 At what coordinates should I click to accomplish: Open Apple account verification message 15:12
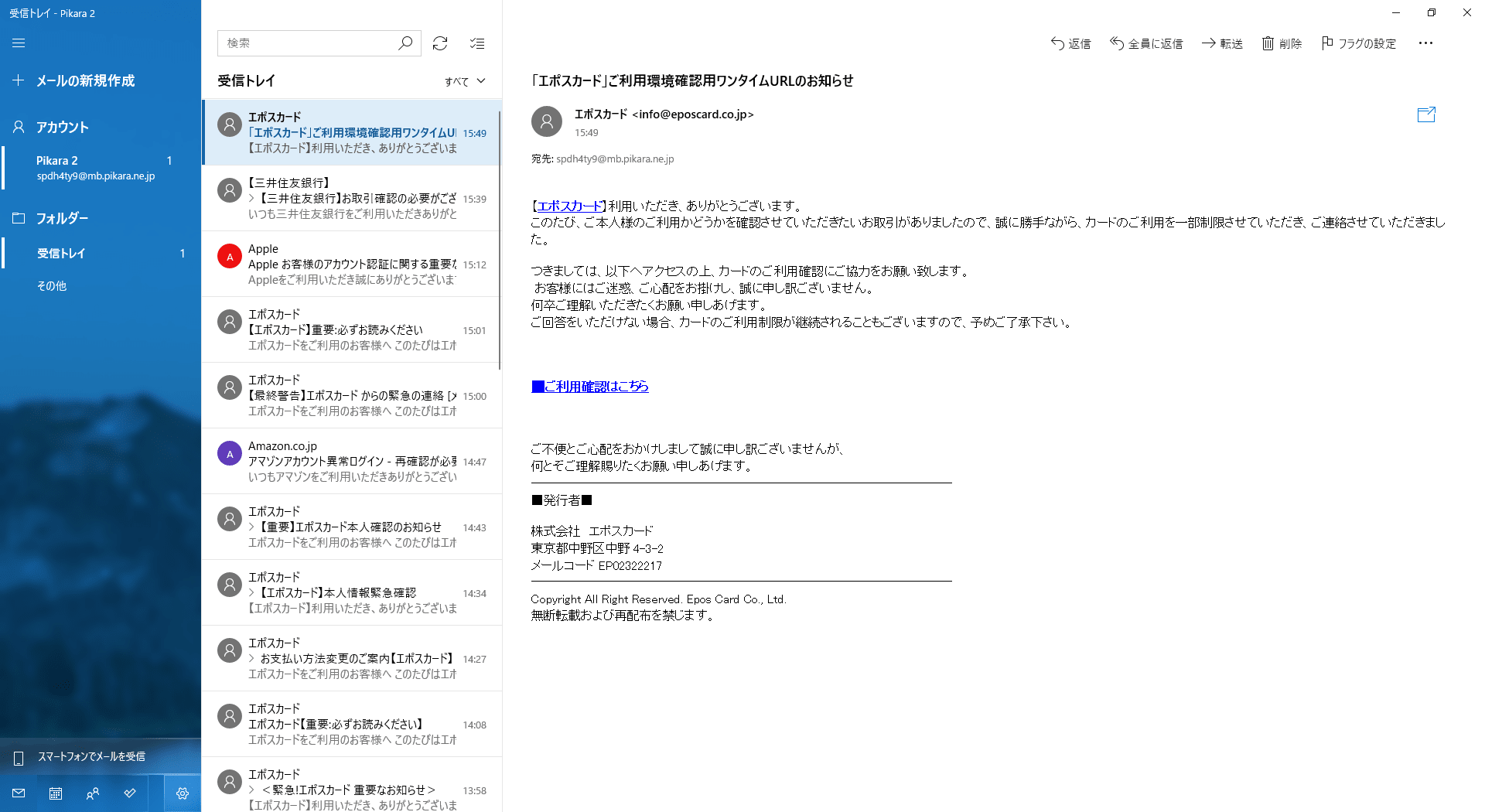pos(352,264)
